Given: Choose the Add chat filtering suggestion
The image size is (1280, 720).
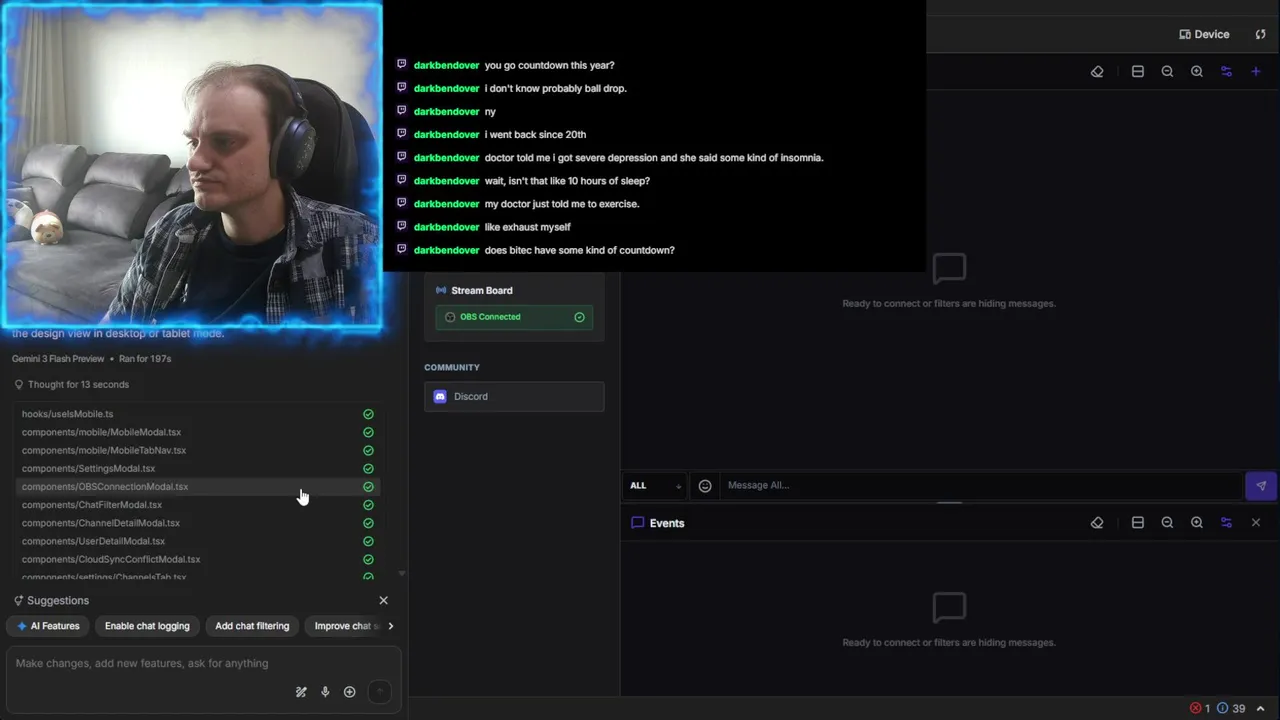Looking at the screenshot, I should point(252,626).
